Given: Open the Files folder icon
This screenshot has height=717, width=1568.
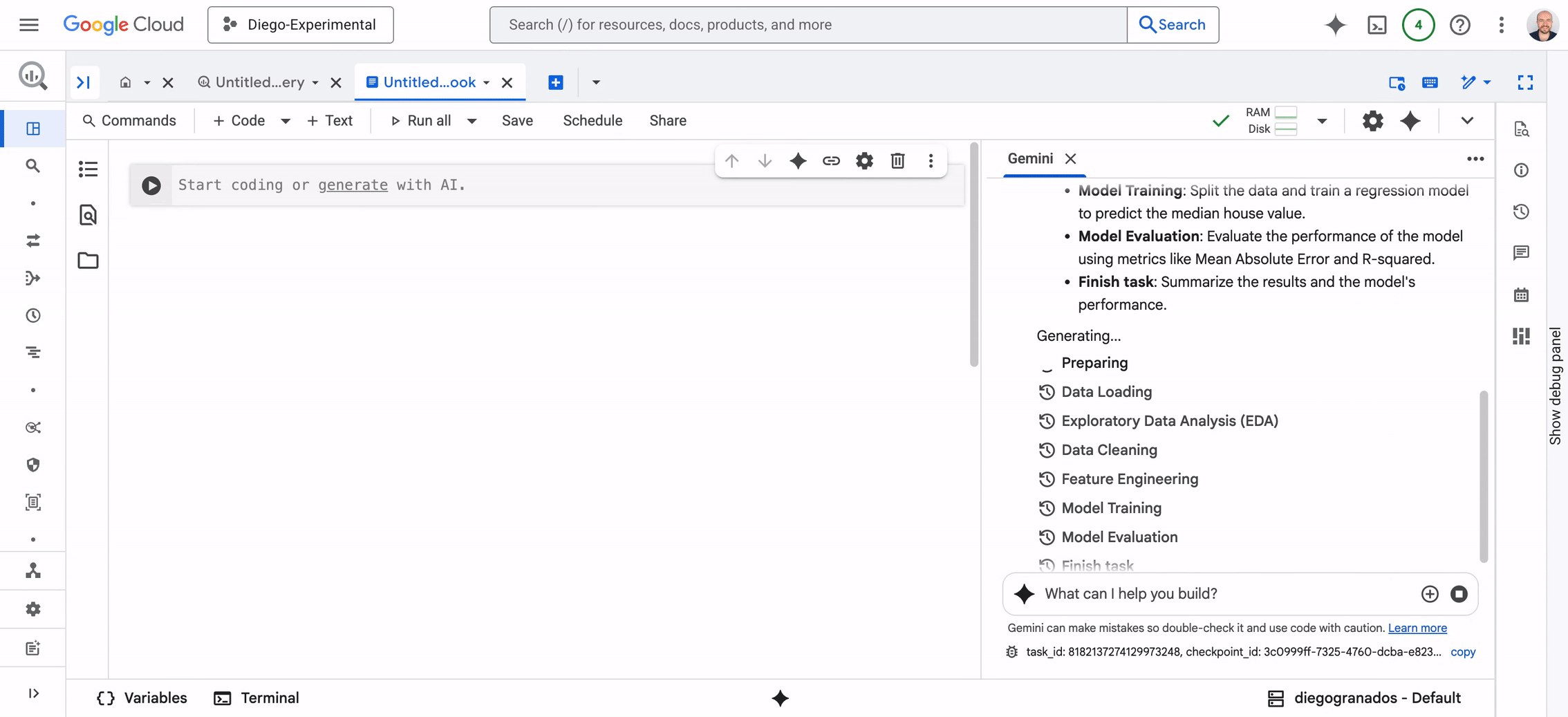Looking at the screenshot, I should [88, 261].
